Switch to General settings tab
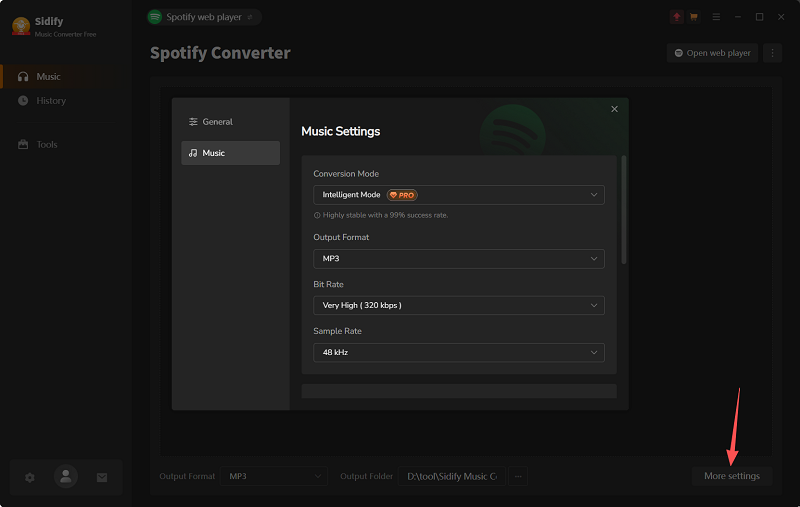The width and height of the screenshot is (800, 507). (x=231, y=122)
